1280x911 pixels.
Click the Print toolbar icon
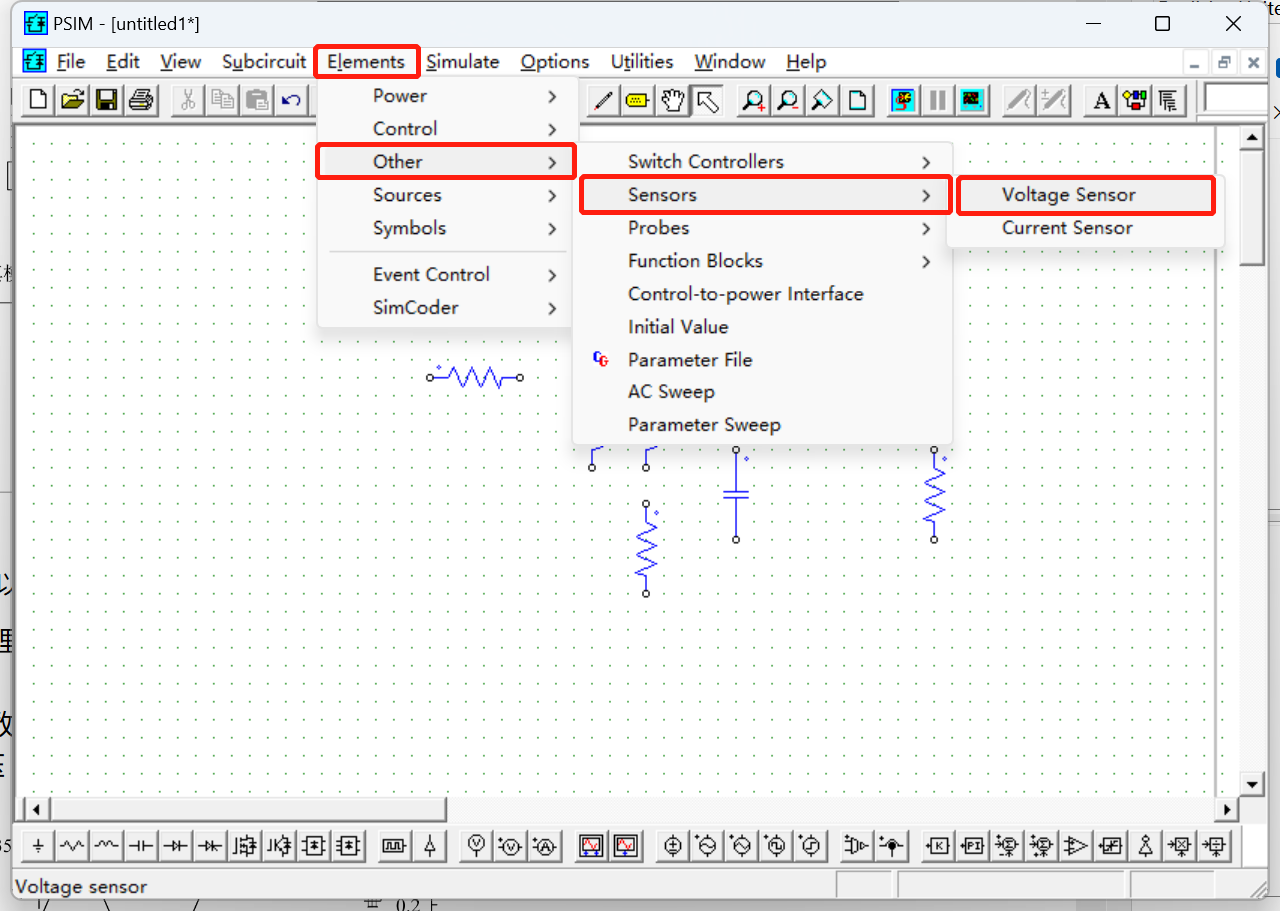140,99
